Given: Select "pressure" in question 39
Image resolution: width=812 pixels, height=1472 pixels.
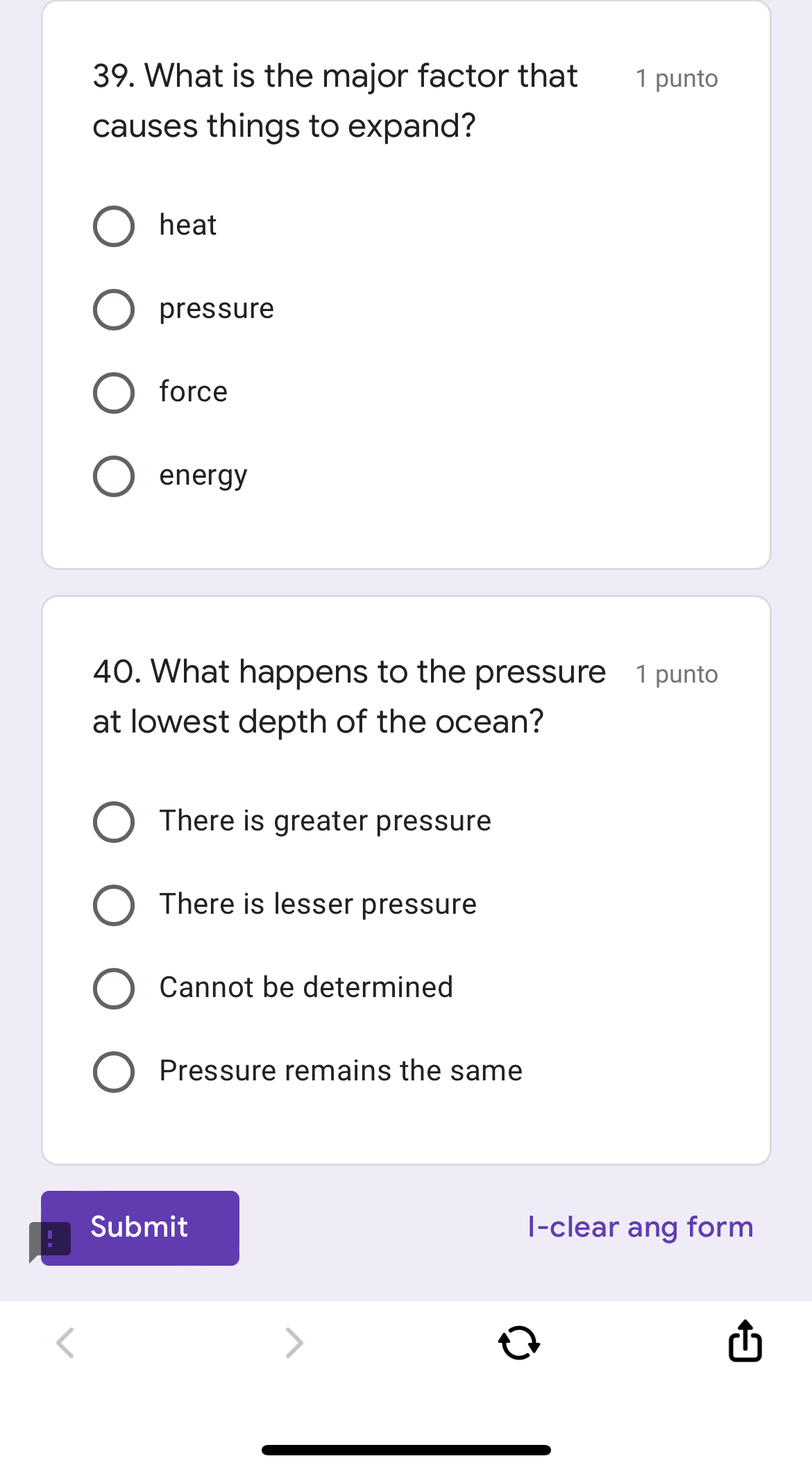Looking at the screenshot, I should pyautogui.click(x=114, y=309).
